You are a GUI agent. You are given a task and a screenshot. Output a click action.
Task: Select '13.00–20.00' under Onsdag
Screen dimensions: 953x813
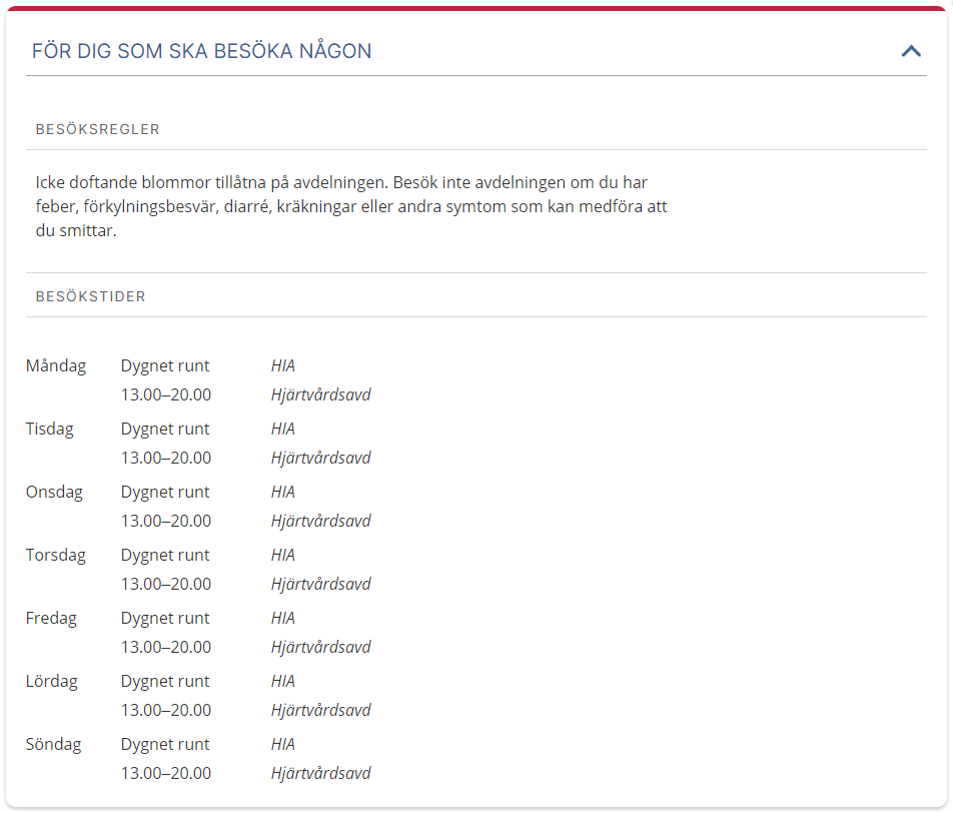[x=166, y=521]
